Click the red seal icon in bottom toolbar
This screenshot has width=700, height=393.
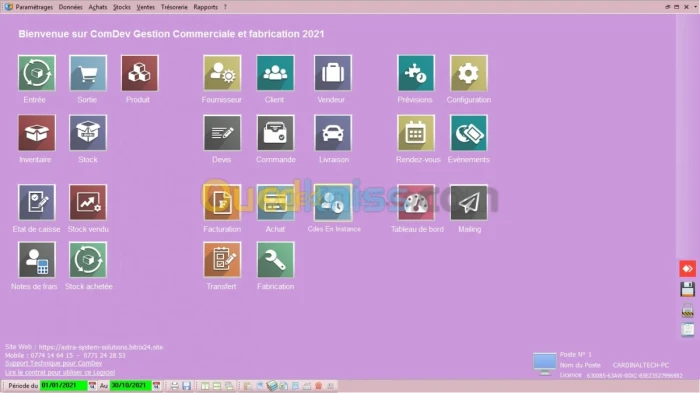[x=318, y=385]
